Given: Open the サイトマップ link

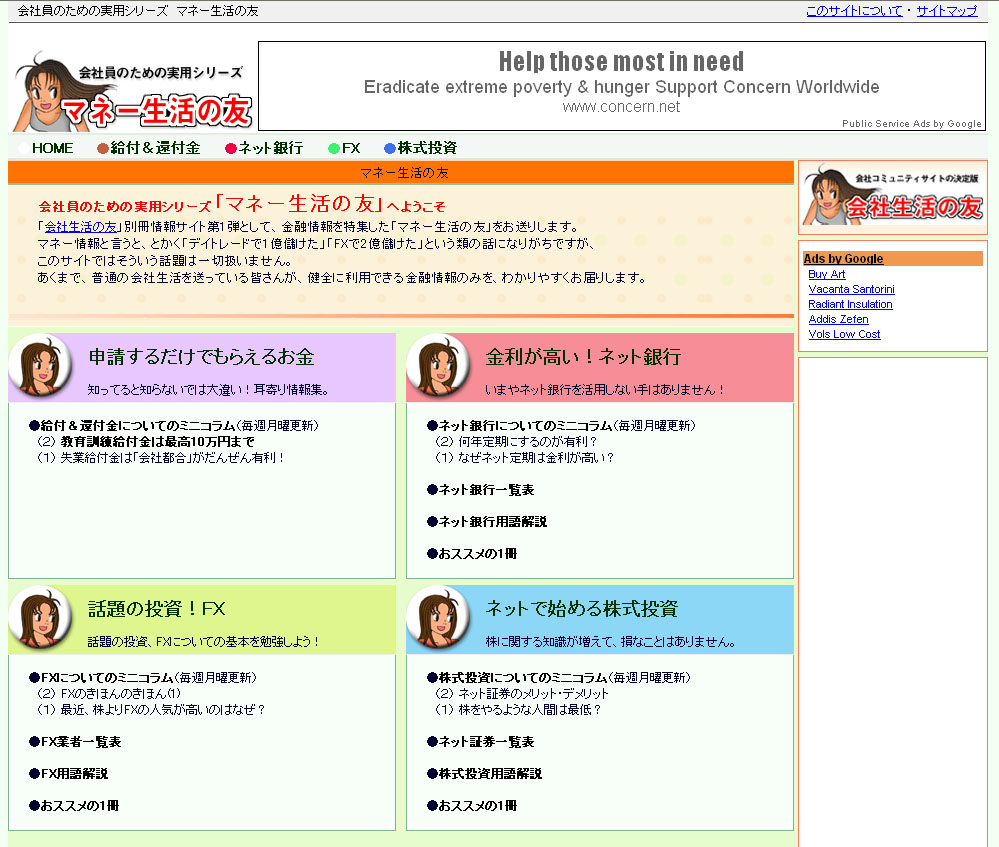Looking at the screenshot, I should pos(946,11).
